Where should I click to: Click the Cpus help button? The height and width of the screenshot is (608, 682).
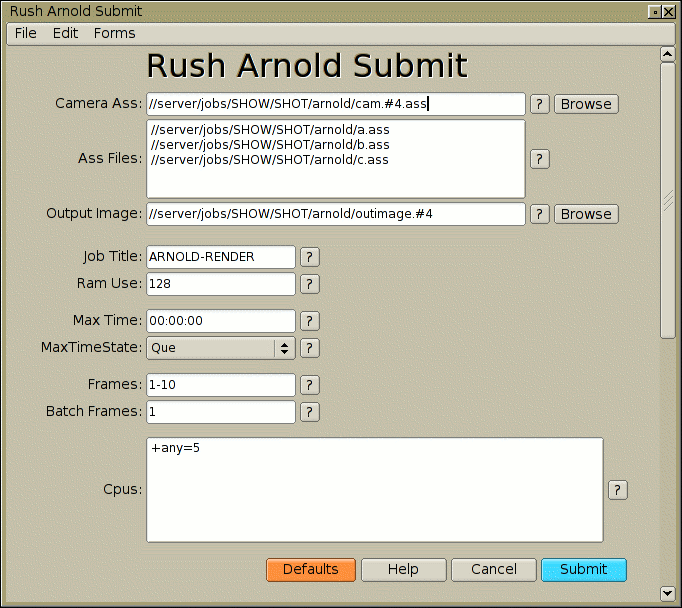coord(618,490)
